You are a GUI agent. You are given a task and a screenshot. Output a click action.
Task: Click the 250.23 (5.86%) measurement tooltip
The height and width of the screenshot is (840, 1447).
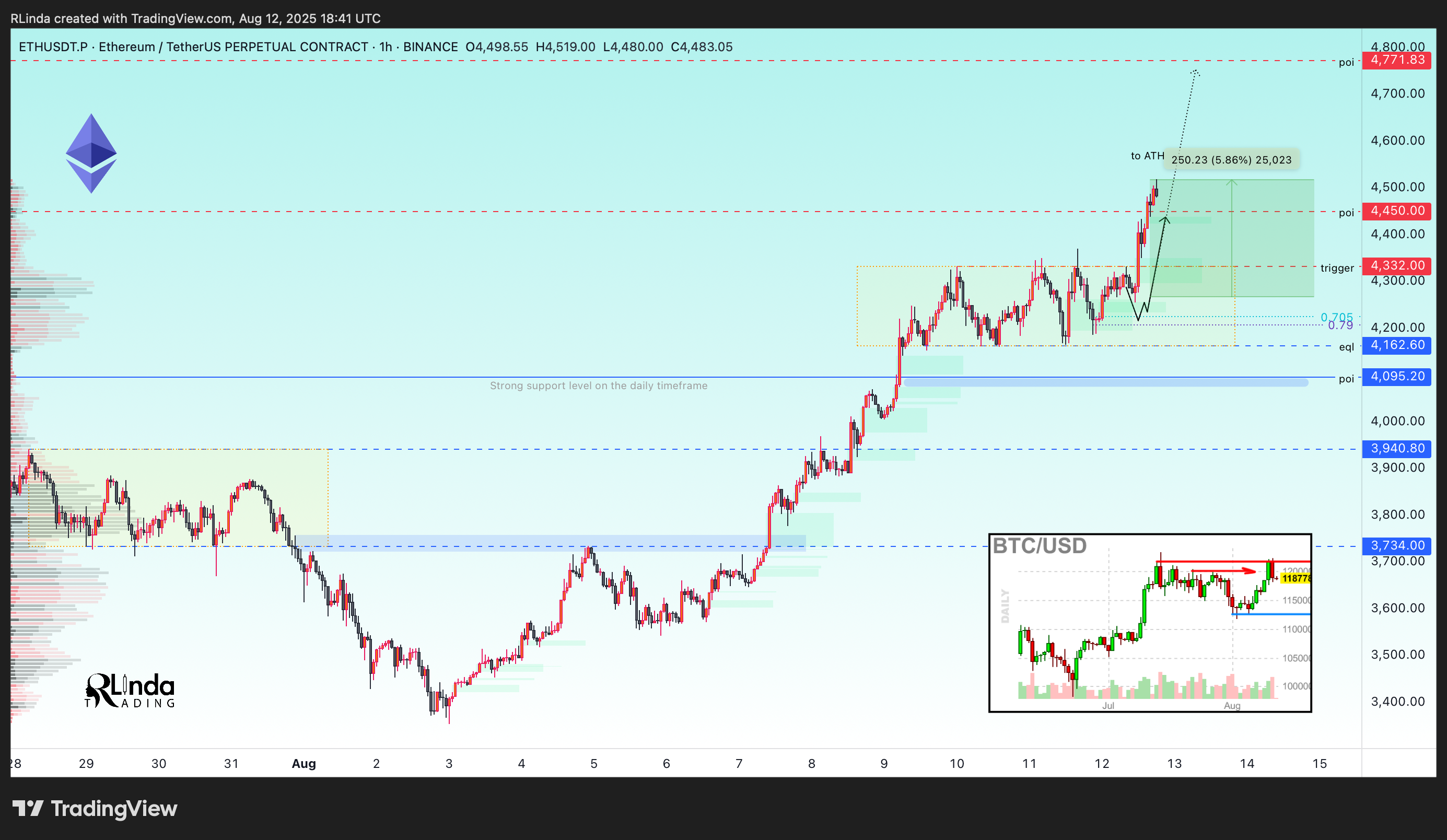[x=1231, y=160]
